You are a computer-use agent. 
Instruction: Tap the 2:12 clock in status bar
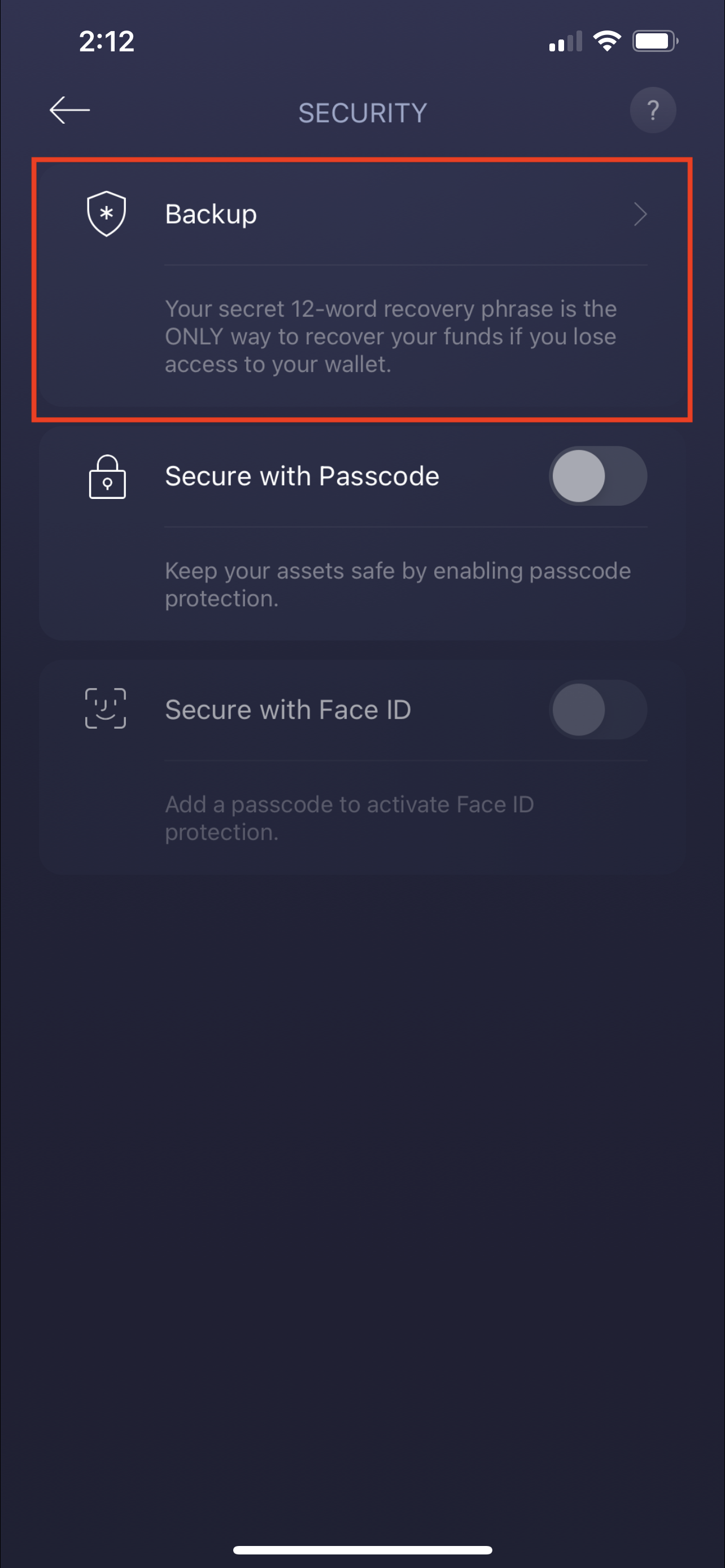point(107,41)
